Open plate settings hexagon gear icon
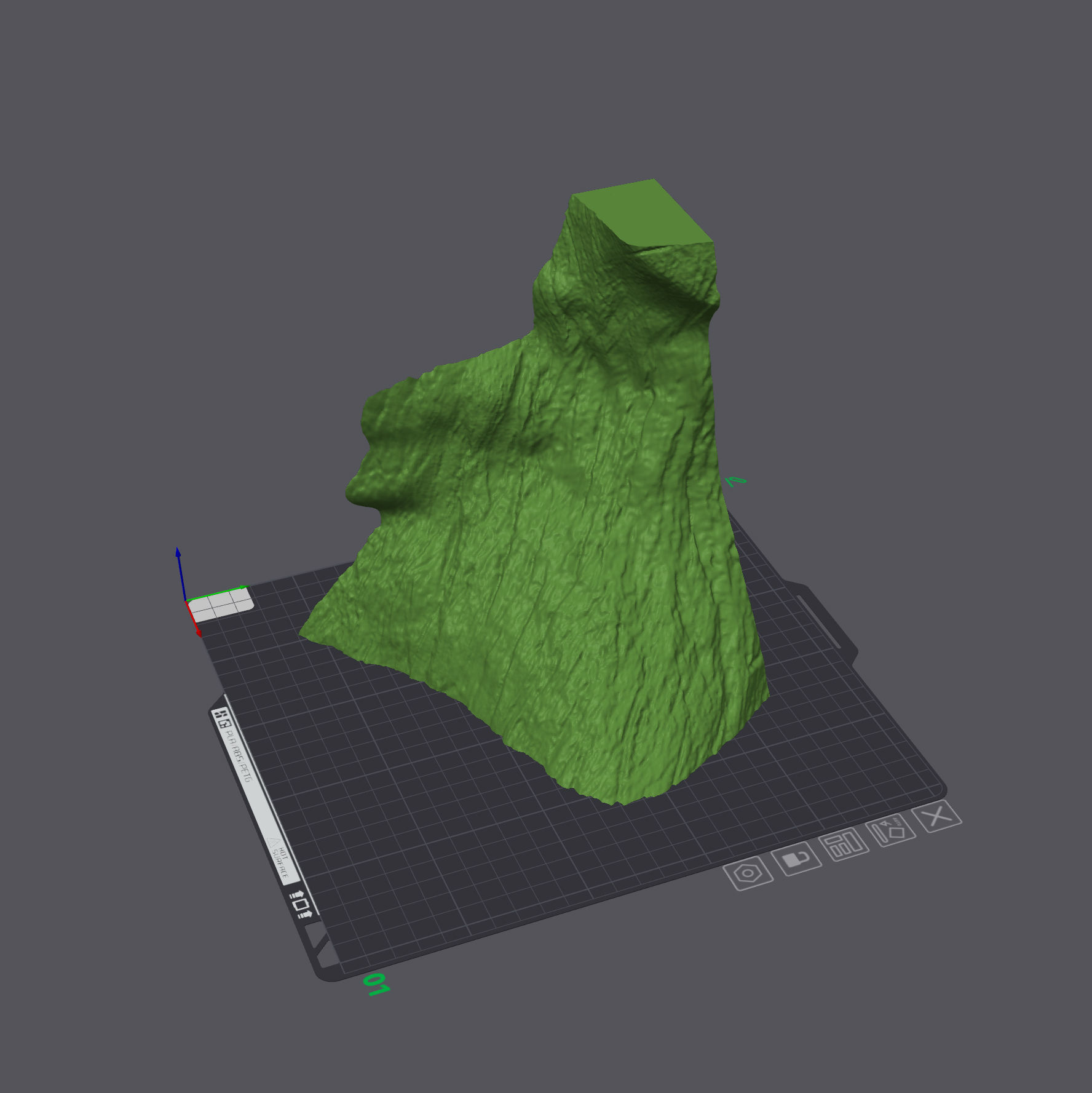The height and width of the screenshot is (1093, 1092). point(748,873)
